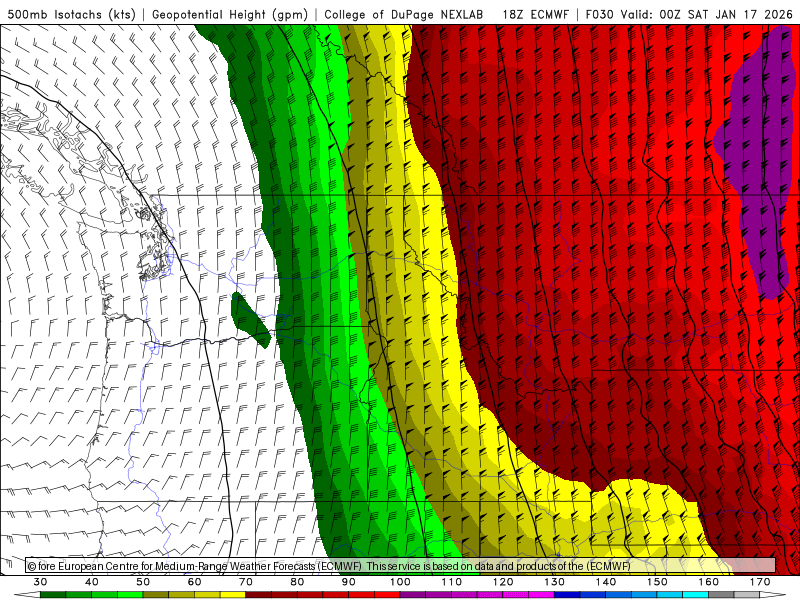Viewport: 800px width, 600px height.
Task: Click the "50" colorbar label
Action: pos(143,582)
